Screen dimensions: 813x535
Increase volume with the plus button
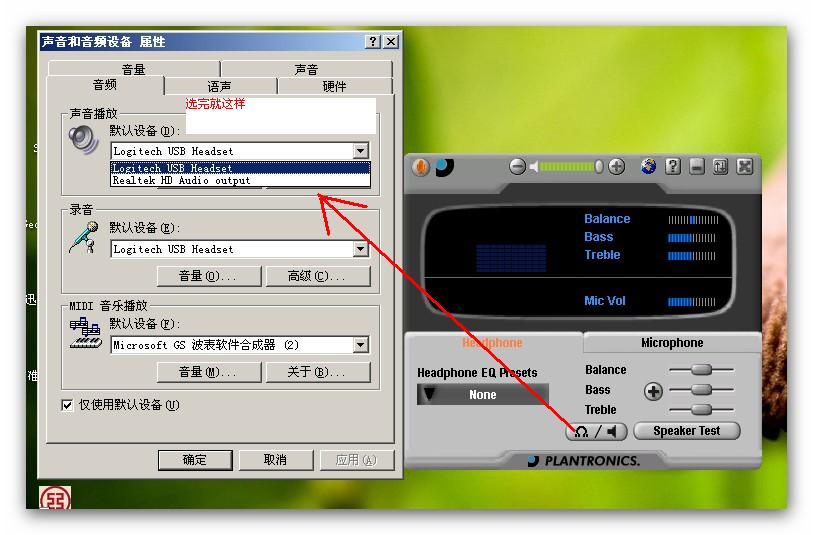point(616,167)
